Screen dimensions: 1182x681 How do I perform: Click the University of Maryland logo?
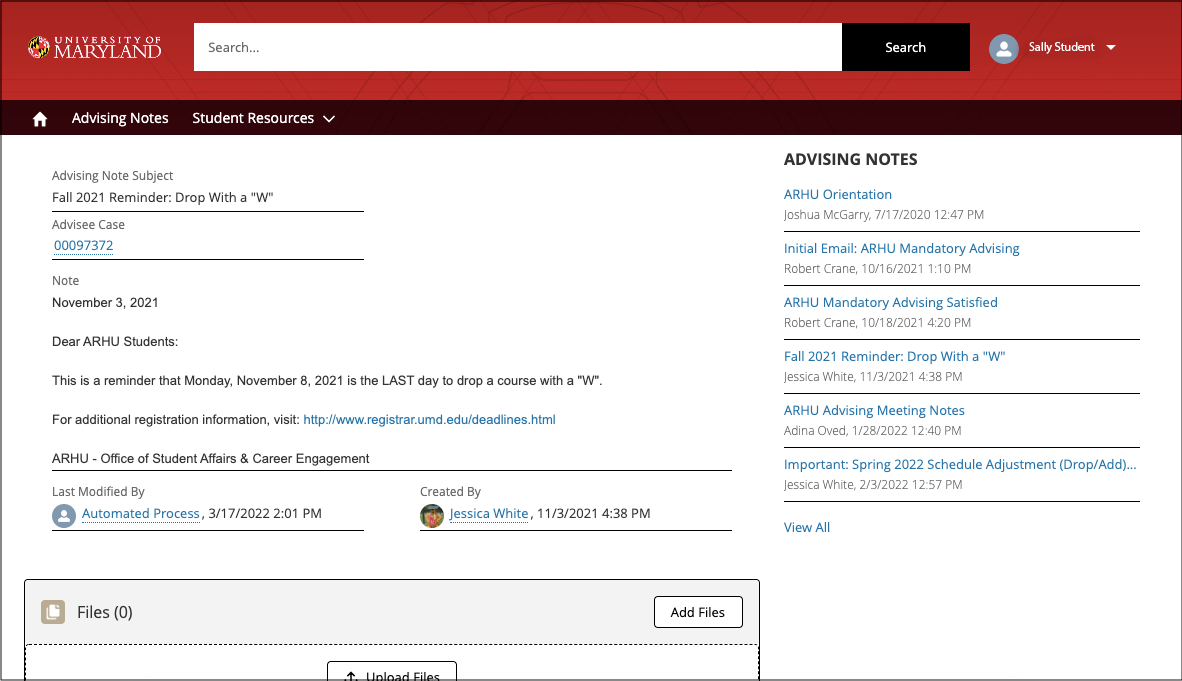pos(94,46)
